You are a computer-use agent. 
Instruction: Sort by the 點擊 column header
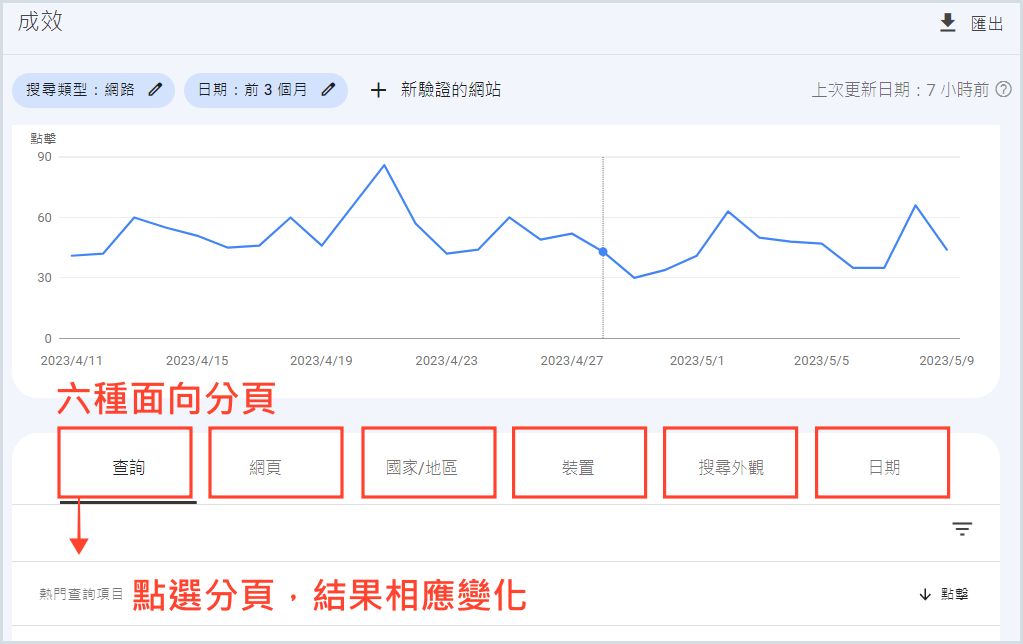click(x=955, y=594)
